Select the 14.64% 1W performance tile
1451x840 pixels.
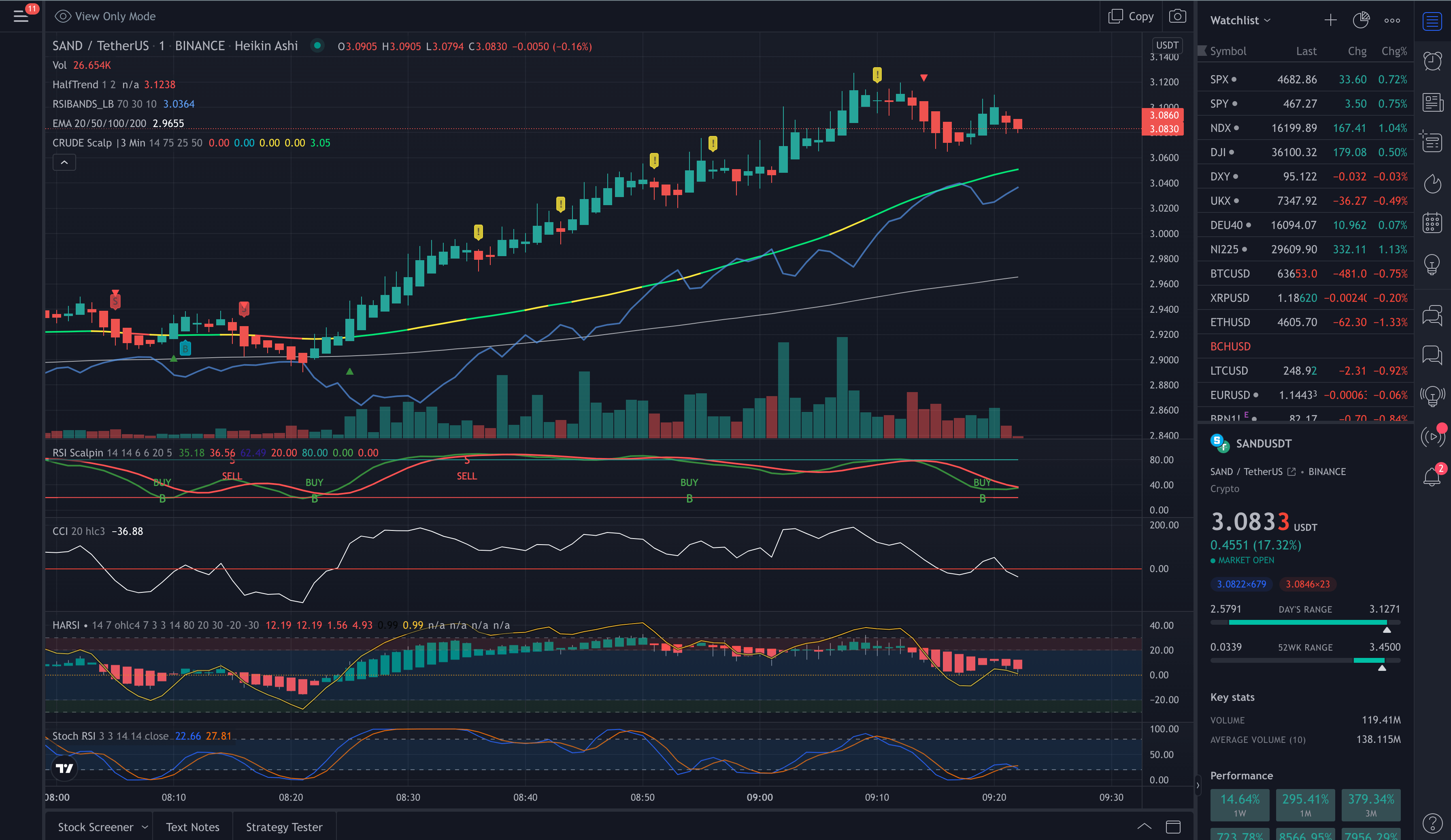tap(1240, 804)
